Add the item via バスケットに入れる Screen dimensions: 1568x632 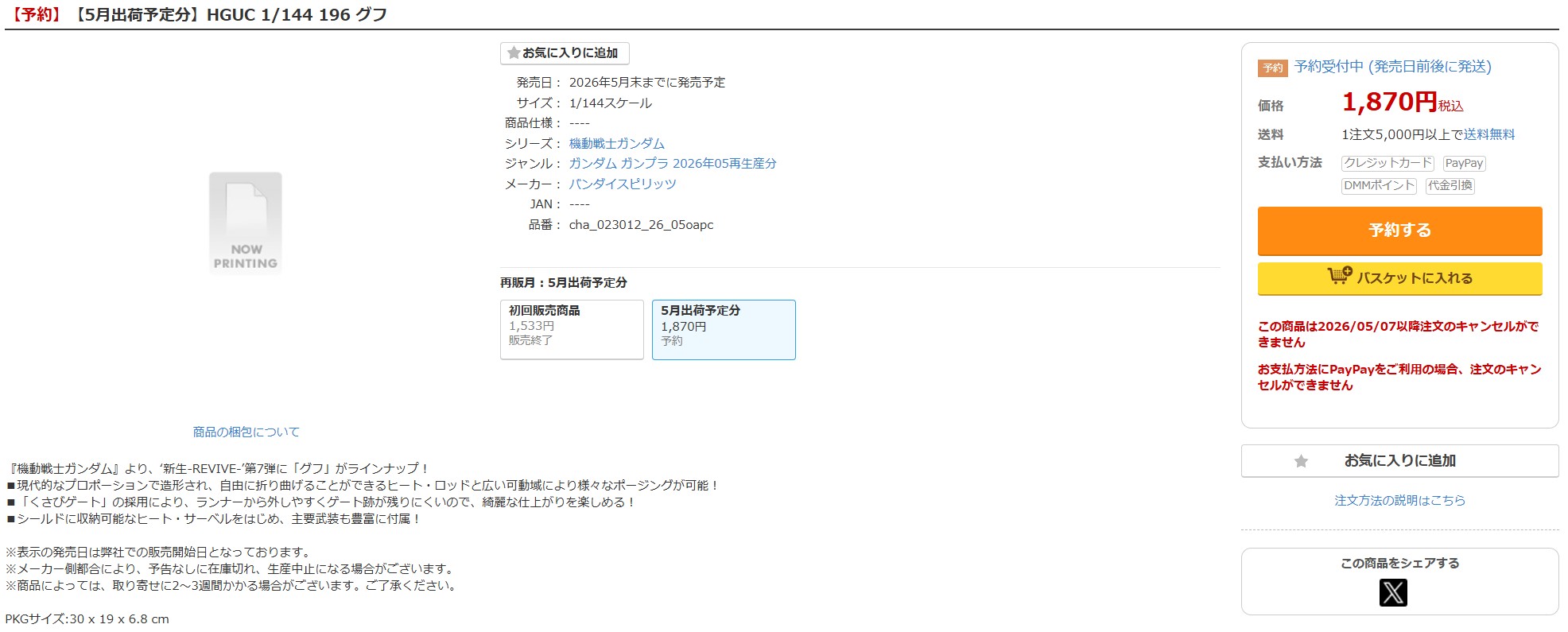tap(1399, 278)
